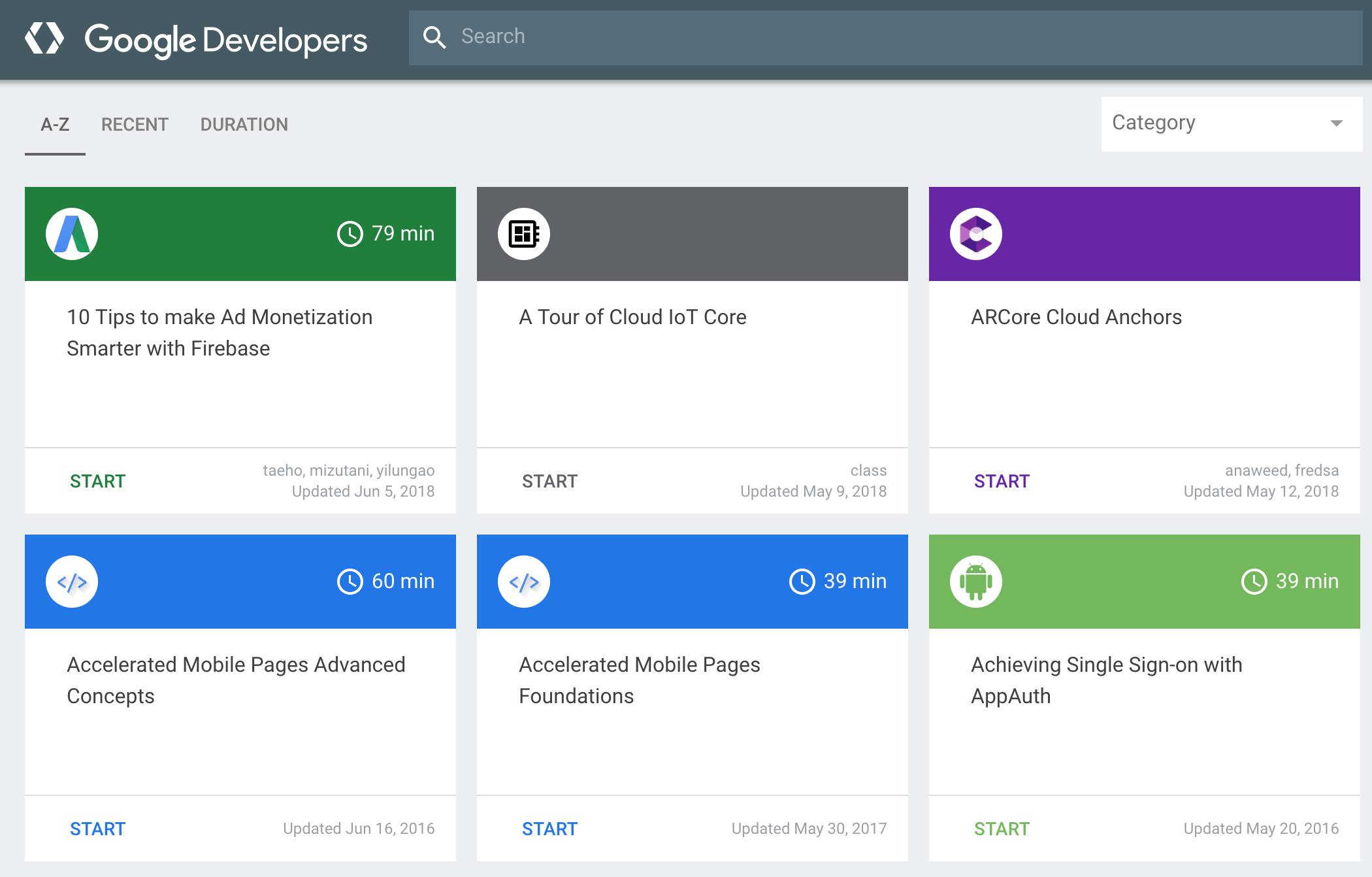Click the clock icon beside 60 min

click(350, 582)
